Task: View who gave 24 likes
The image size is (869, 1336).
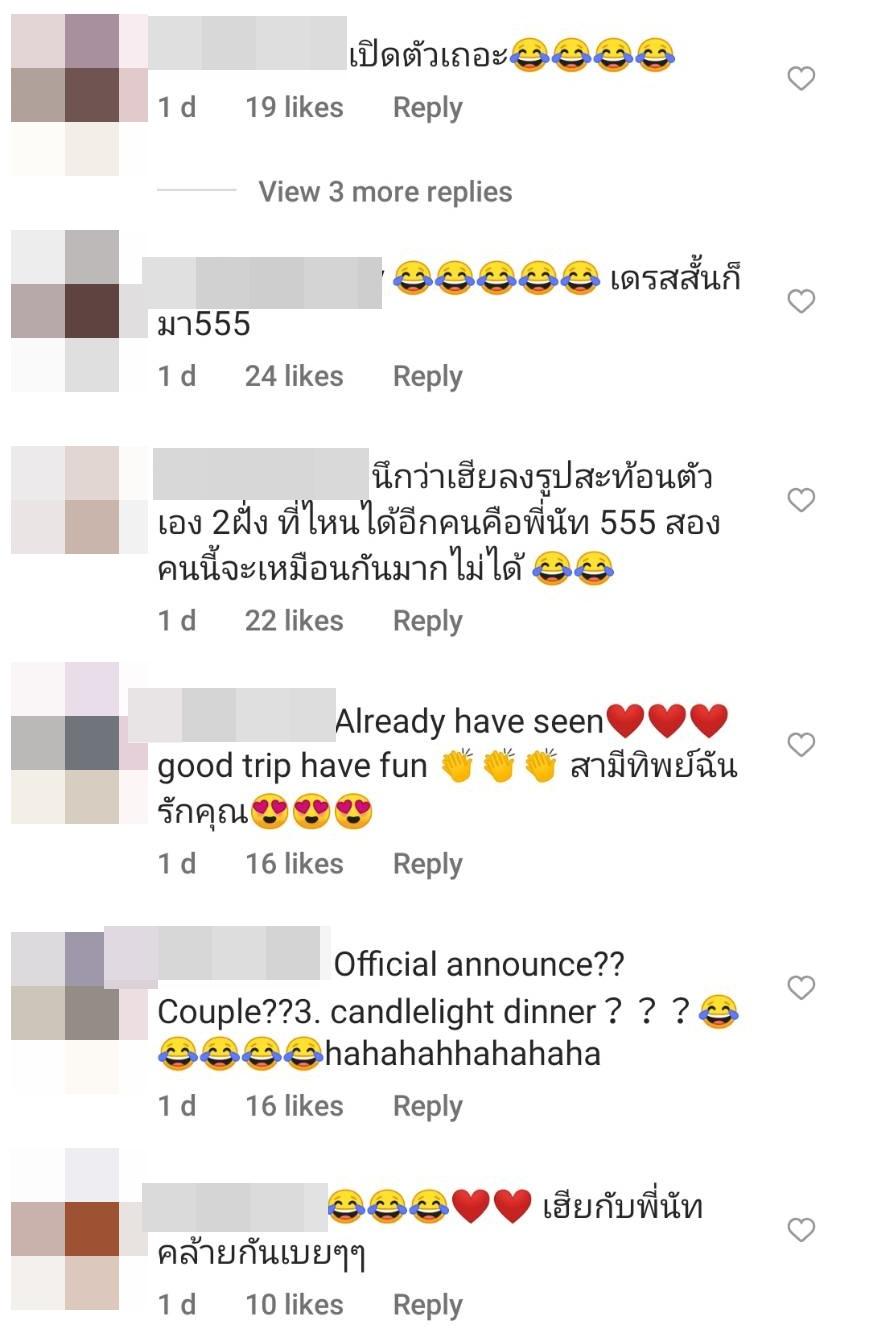Action: tap(294, 376)
